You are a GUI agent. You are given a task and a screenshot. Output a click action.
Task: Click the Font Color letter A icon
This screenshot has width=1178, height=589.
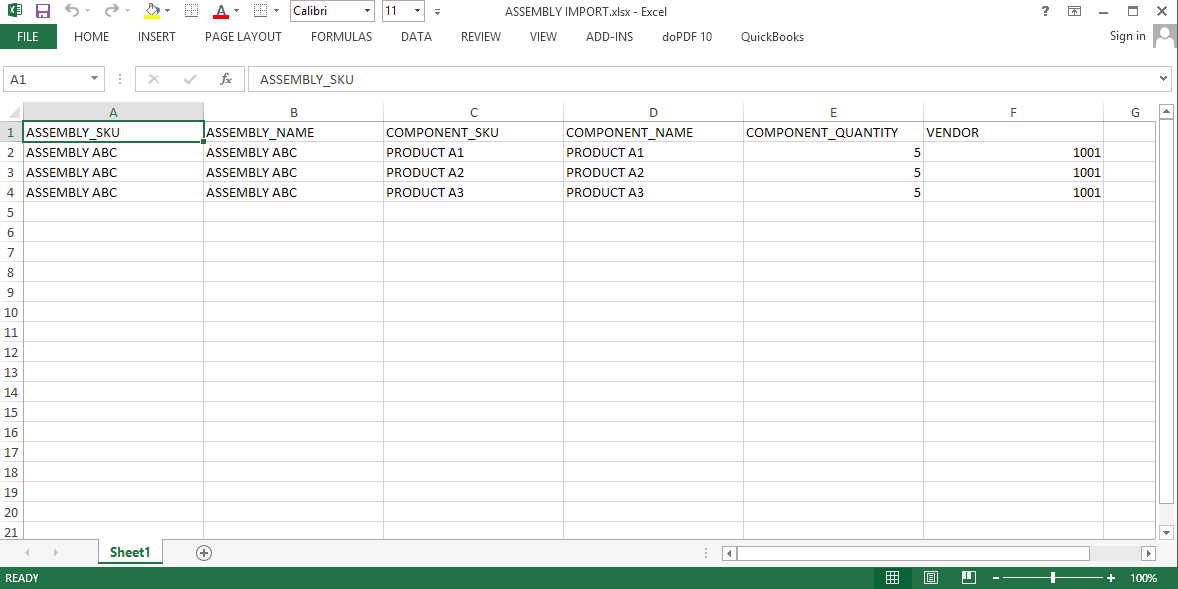click(x=221, y=11)
